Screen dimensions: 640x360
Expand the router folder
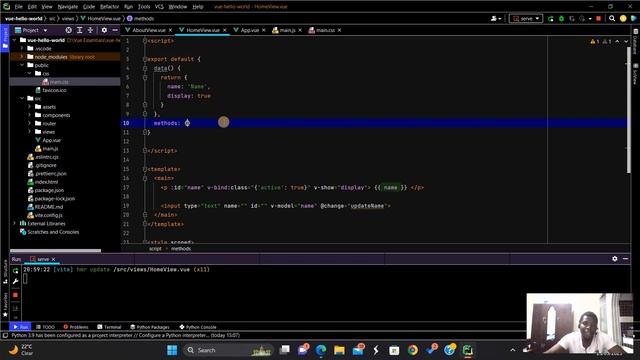(x=29, y=123)
